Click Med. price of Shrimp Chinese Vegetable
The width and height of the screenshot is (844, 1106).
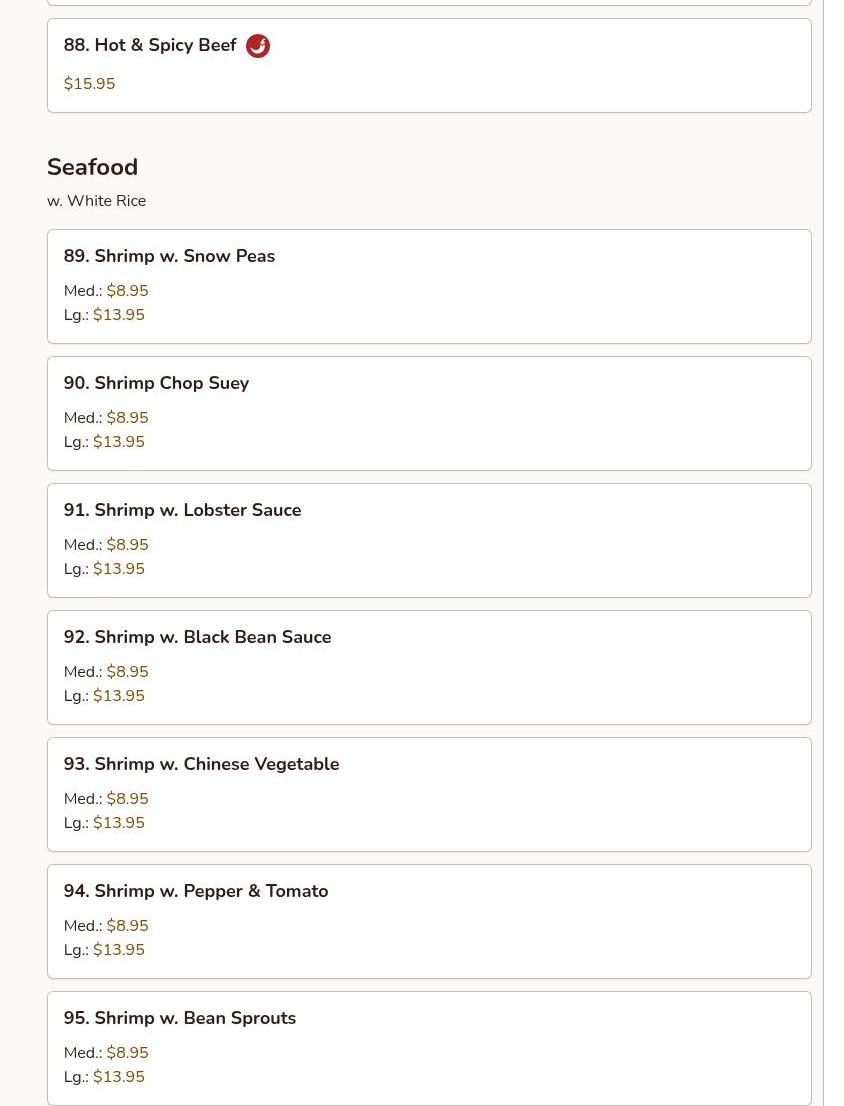pos(127,799)
